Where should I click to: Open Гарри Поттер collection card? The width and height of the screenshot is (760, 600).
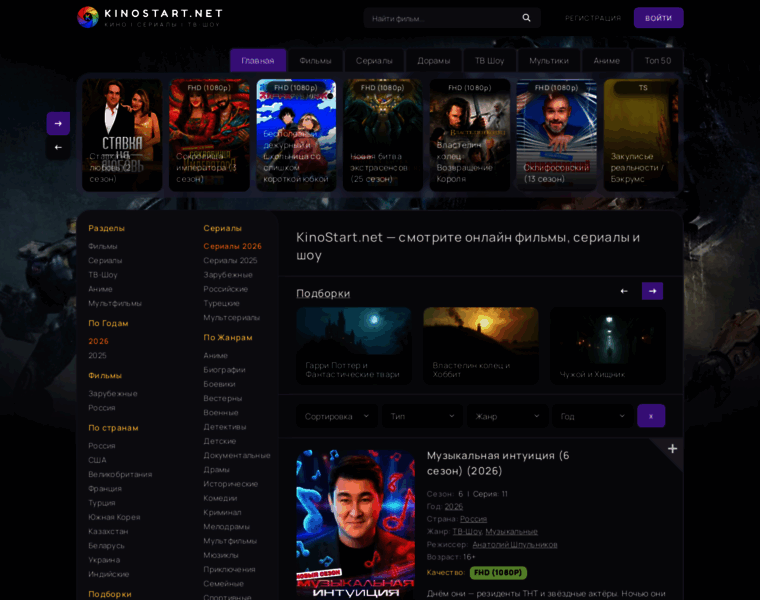tap(354, 346)
